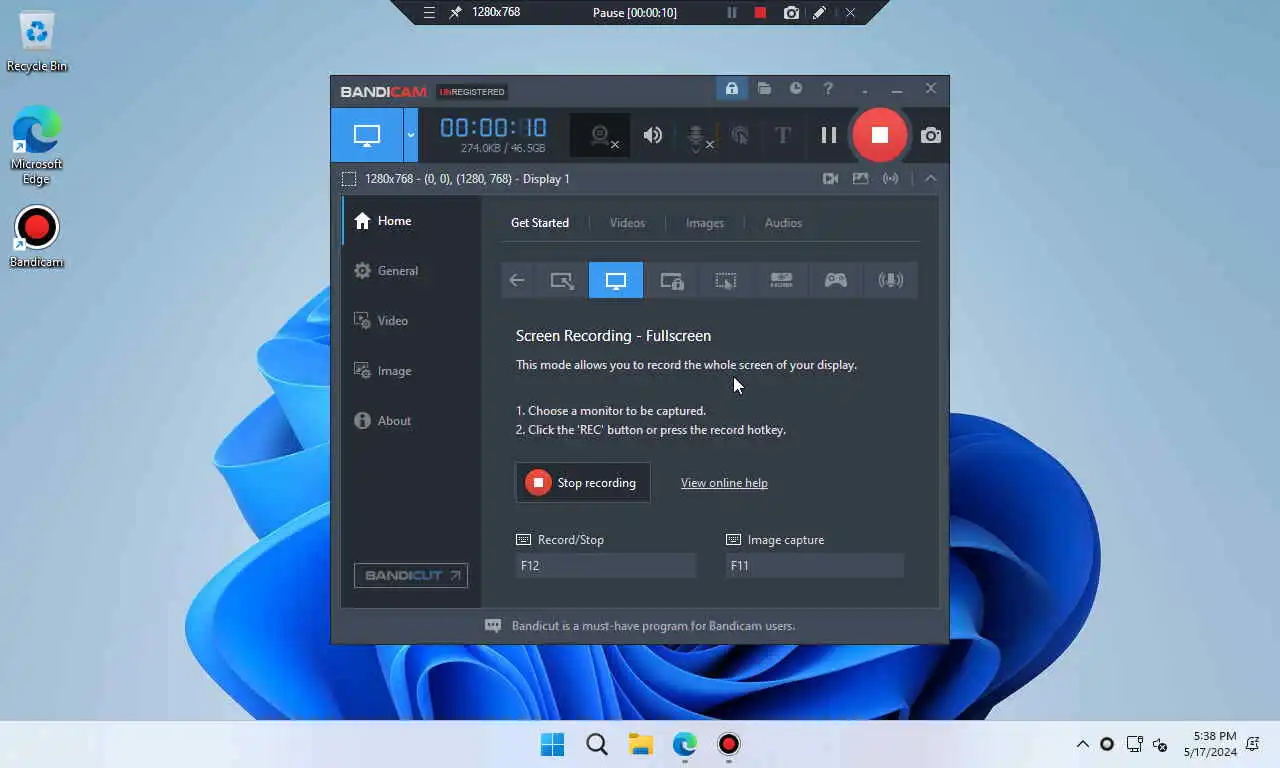The width and height of the screenshot is (1280, 768).
Task: Open Video settings in sidebar
Action: [411, 321]
